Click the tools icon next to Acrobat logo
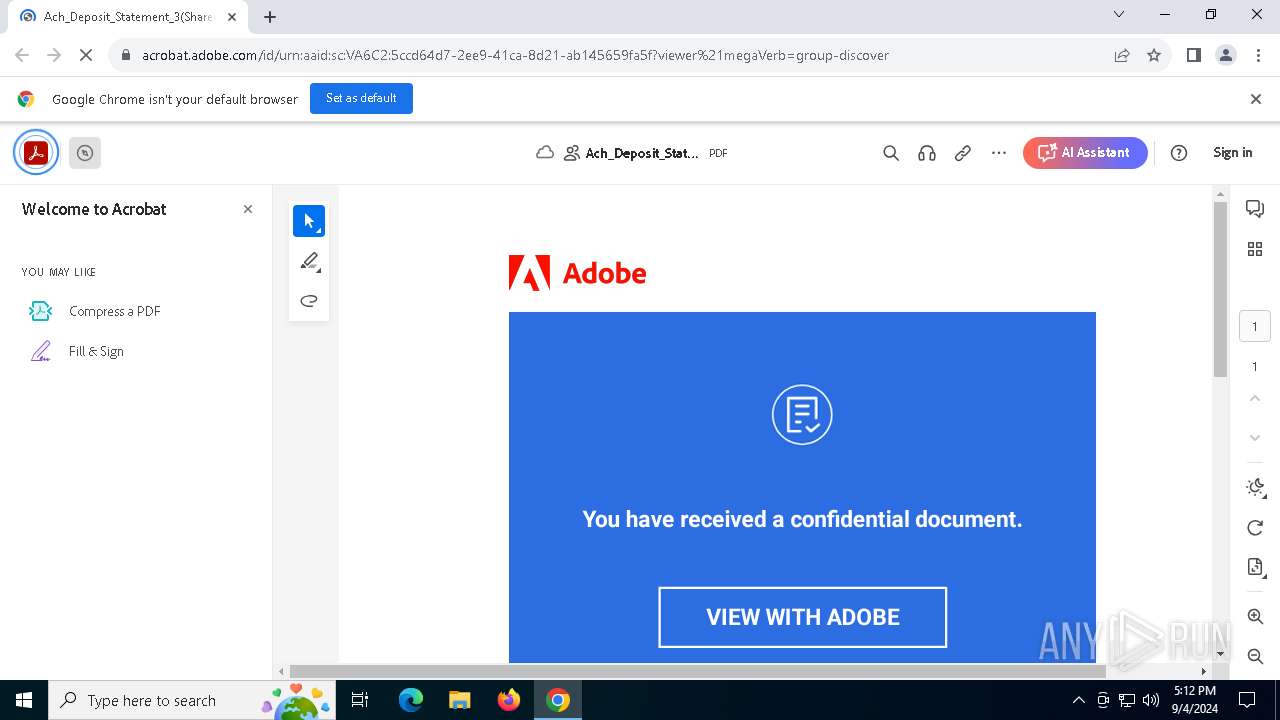Image resolution: width=1280 pixels, height=720 pixels. click(x=85, y=153)
